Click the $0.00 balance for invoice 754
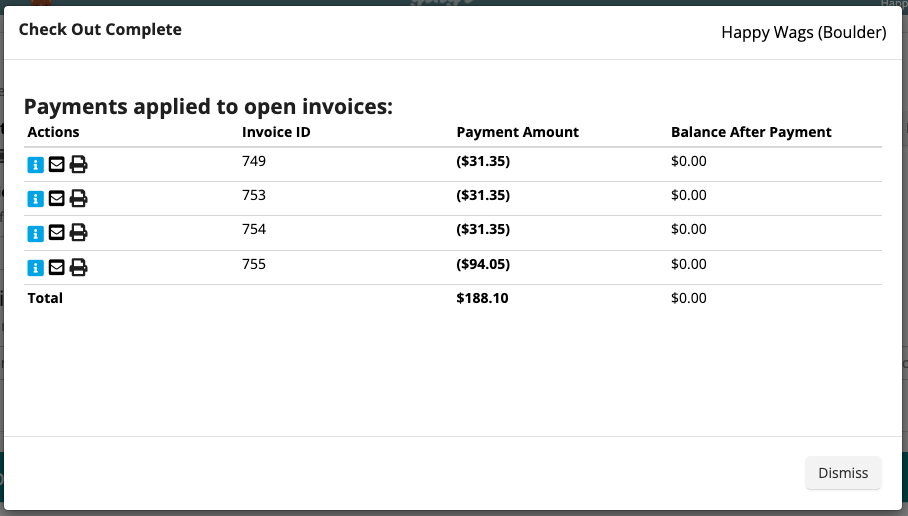Screen dimensions: 908x516 [x=689, y=229]
